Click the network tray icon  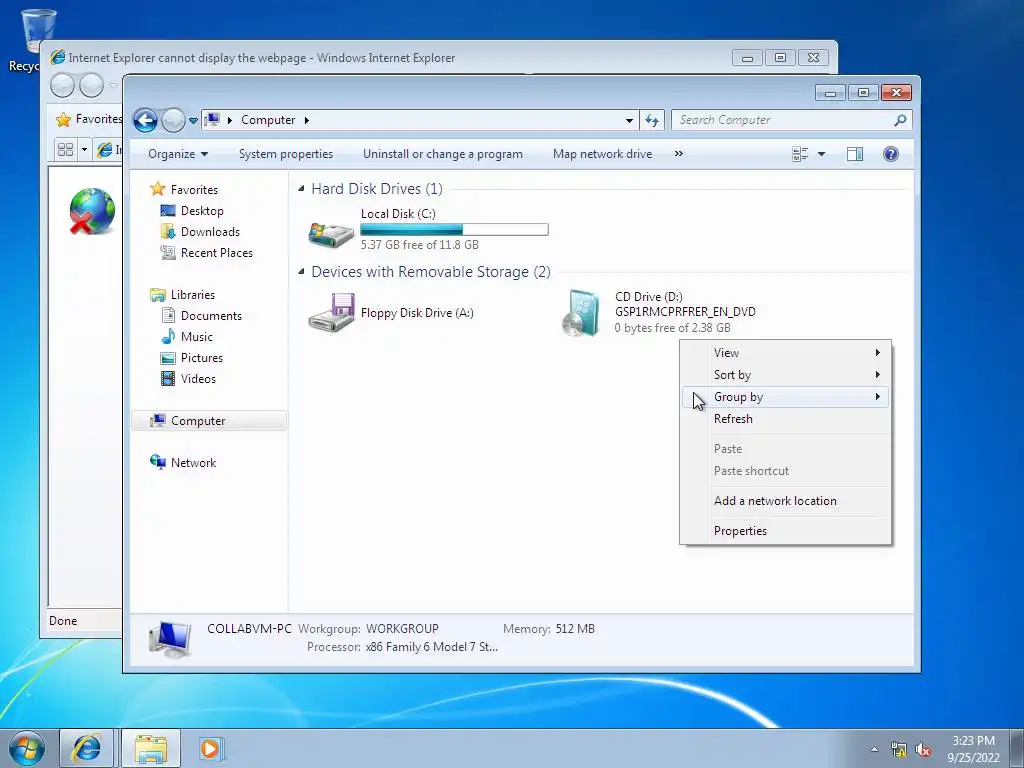tap(899, 750)
